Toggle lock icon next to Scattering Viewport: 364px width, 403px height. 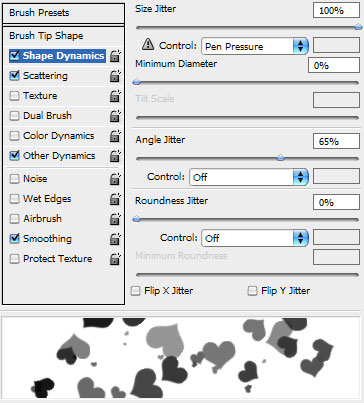pyautogui.click(x=115, y=76)
